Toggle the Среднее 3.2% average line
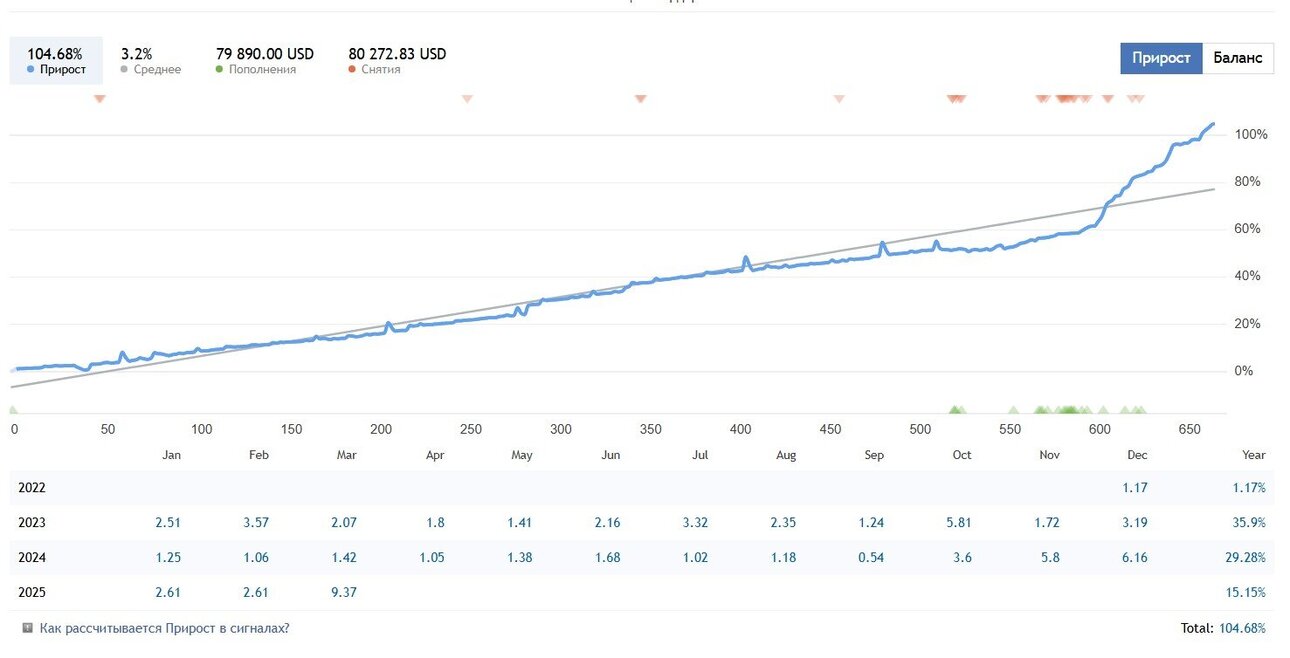This screenshot has height=658, width=1290. [x=150, y=61]
